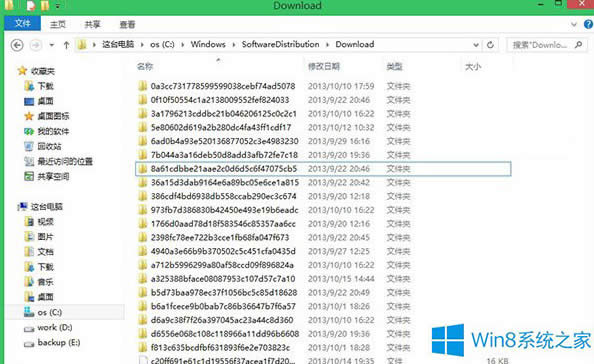Click Download breadcrumb in address bar
594x364 pixels.
tap(355, 44)
